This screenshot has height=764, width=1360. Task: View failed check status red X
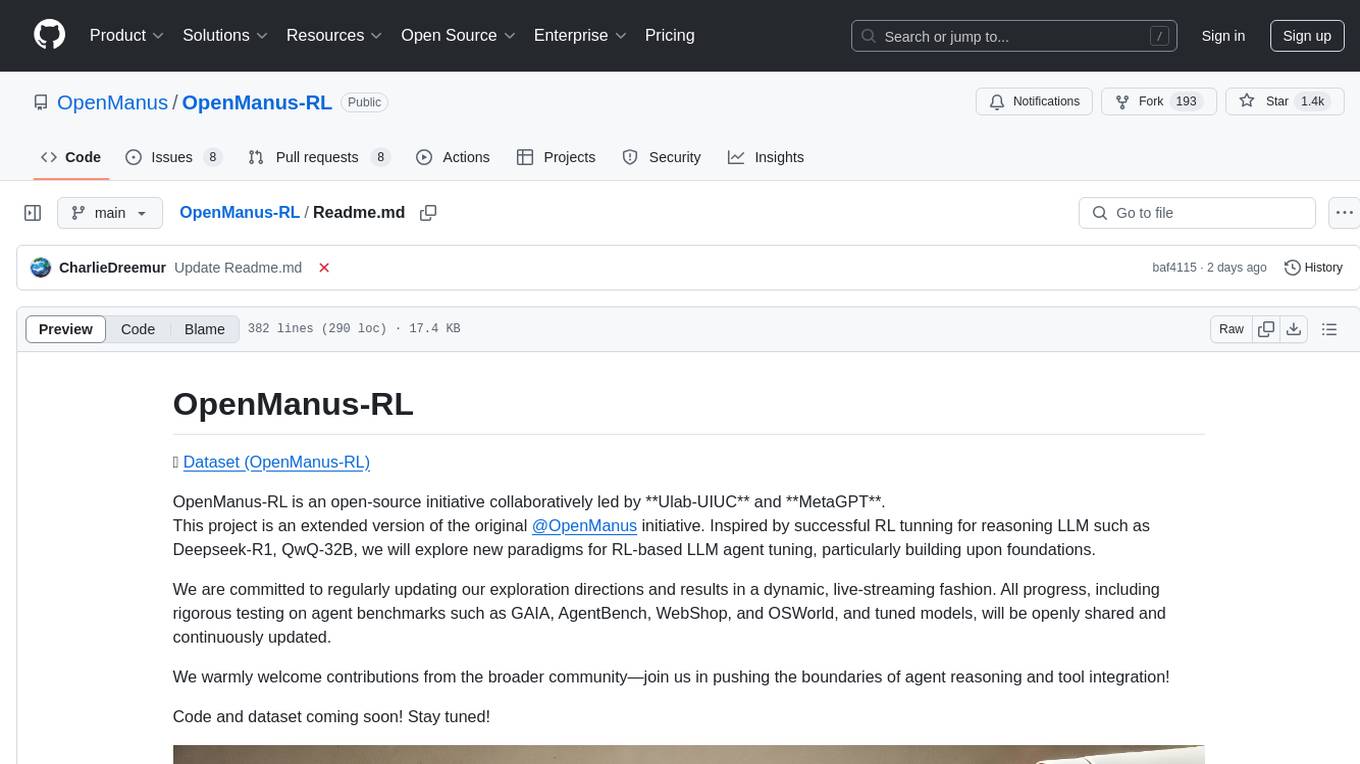(324, 267)
